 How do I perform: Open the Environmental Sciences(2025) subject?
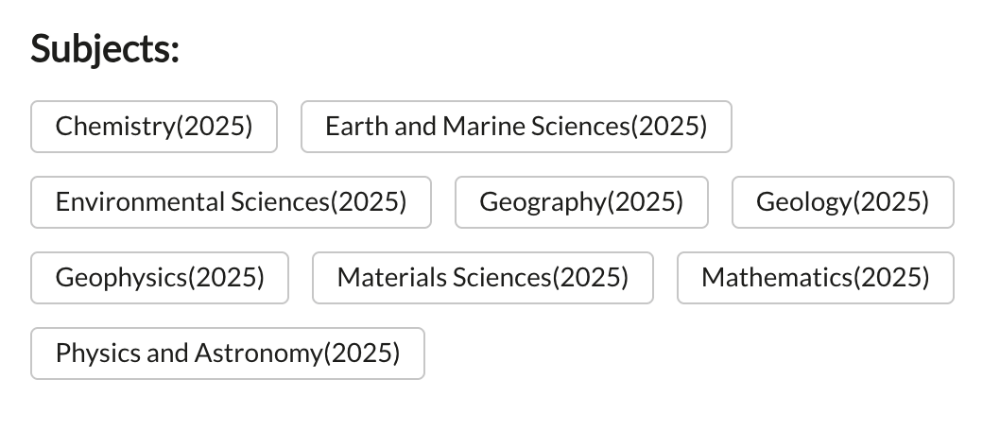[231, 202]
